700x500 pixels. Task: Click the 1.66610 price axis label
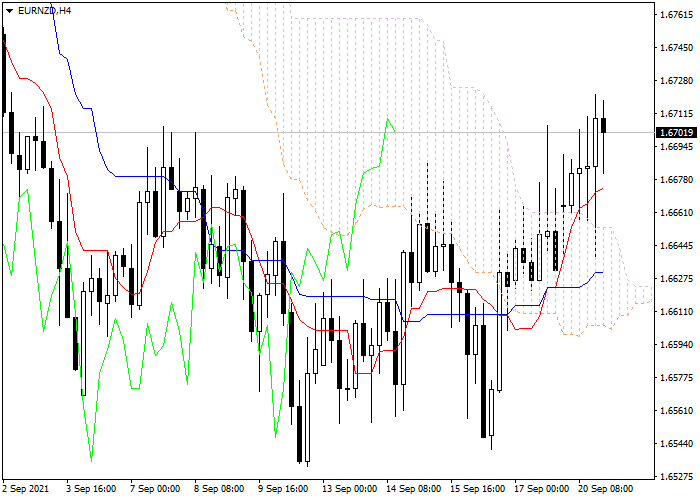click(676, 212)
